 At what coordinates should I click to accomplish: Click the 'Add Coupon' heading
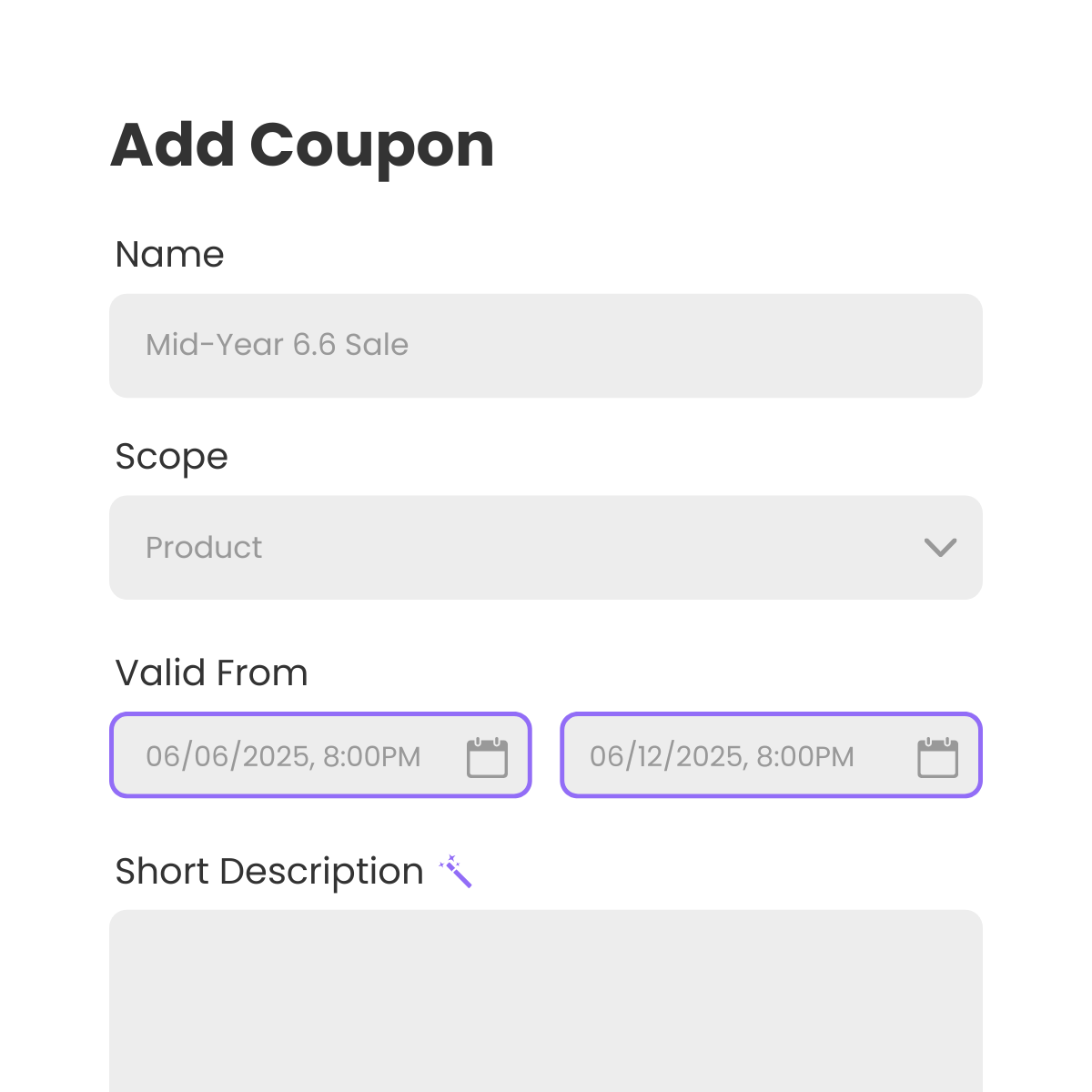tap(302, 146)
